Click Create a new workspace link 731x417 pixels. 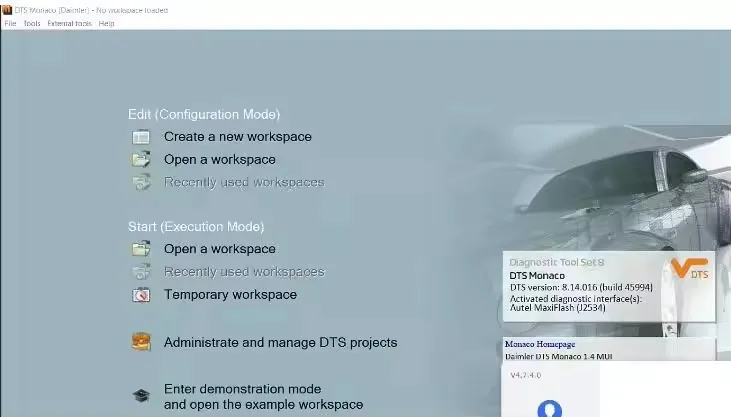pyautogui.click(x=238, y=137)
